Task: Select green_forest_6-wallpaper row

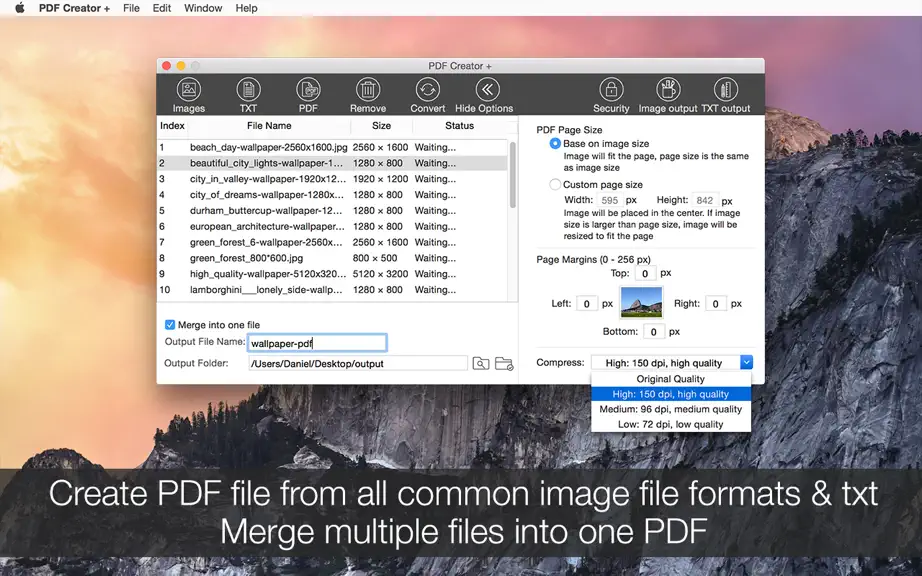Action: 332,243
